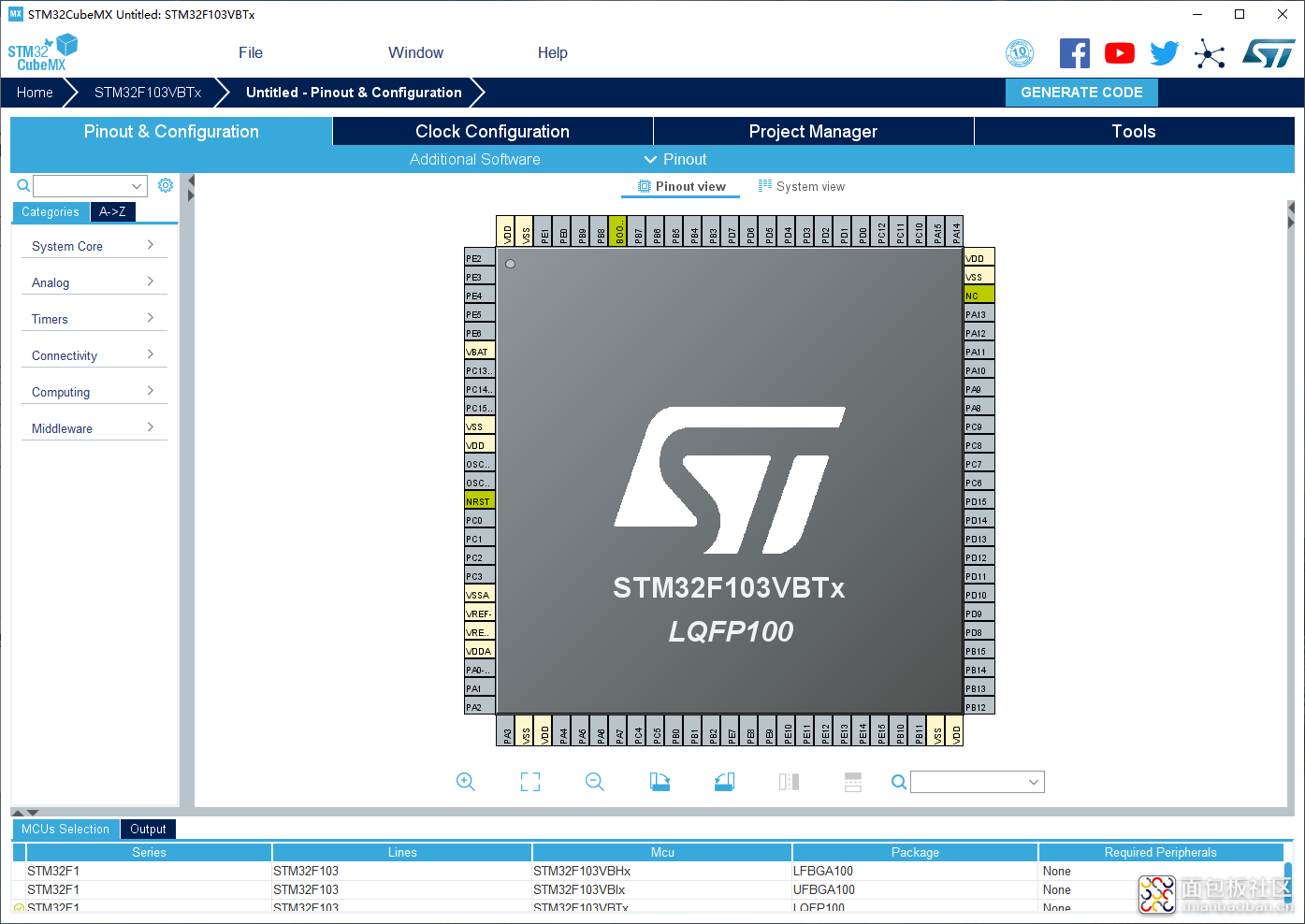Sort by Series column header

pyautogui.click(x=149, y=852)
